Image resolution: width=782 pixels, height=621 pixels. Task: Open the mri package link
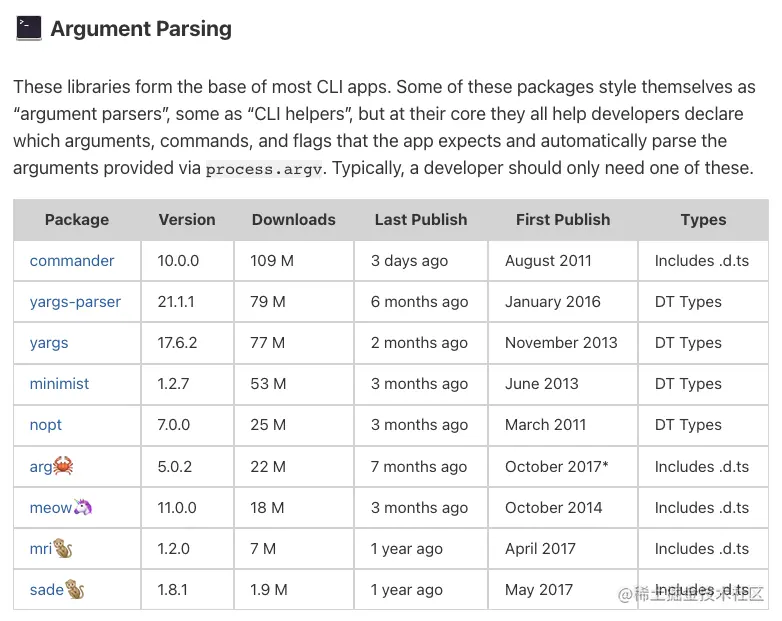41,548
